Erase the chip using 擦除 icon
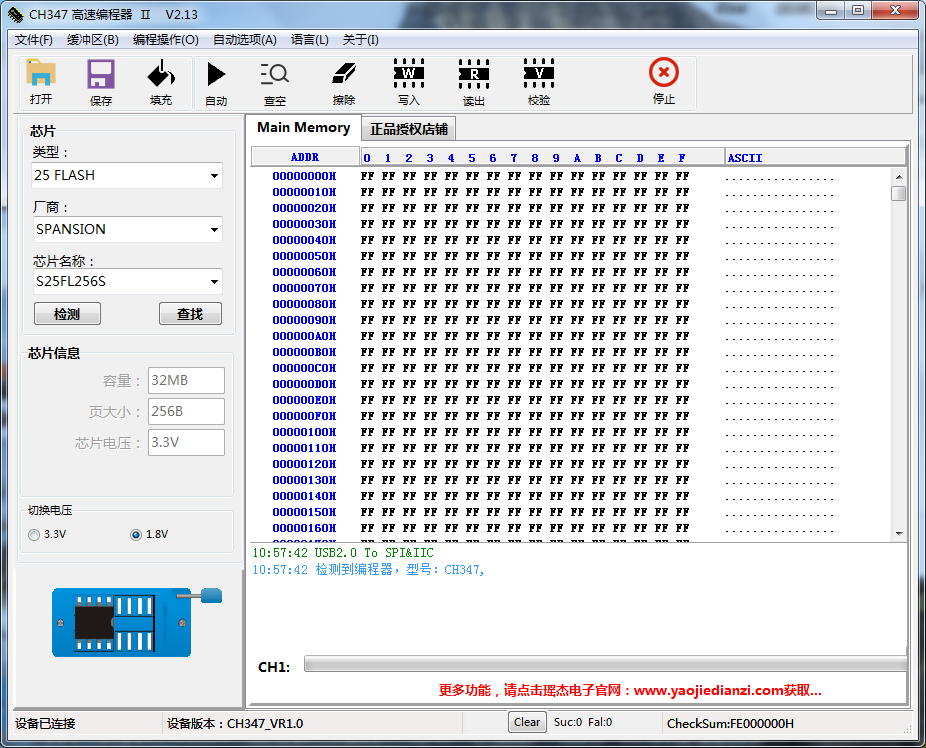Viewport: 926px width, 748px height. (343, 80)
